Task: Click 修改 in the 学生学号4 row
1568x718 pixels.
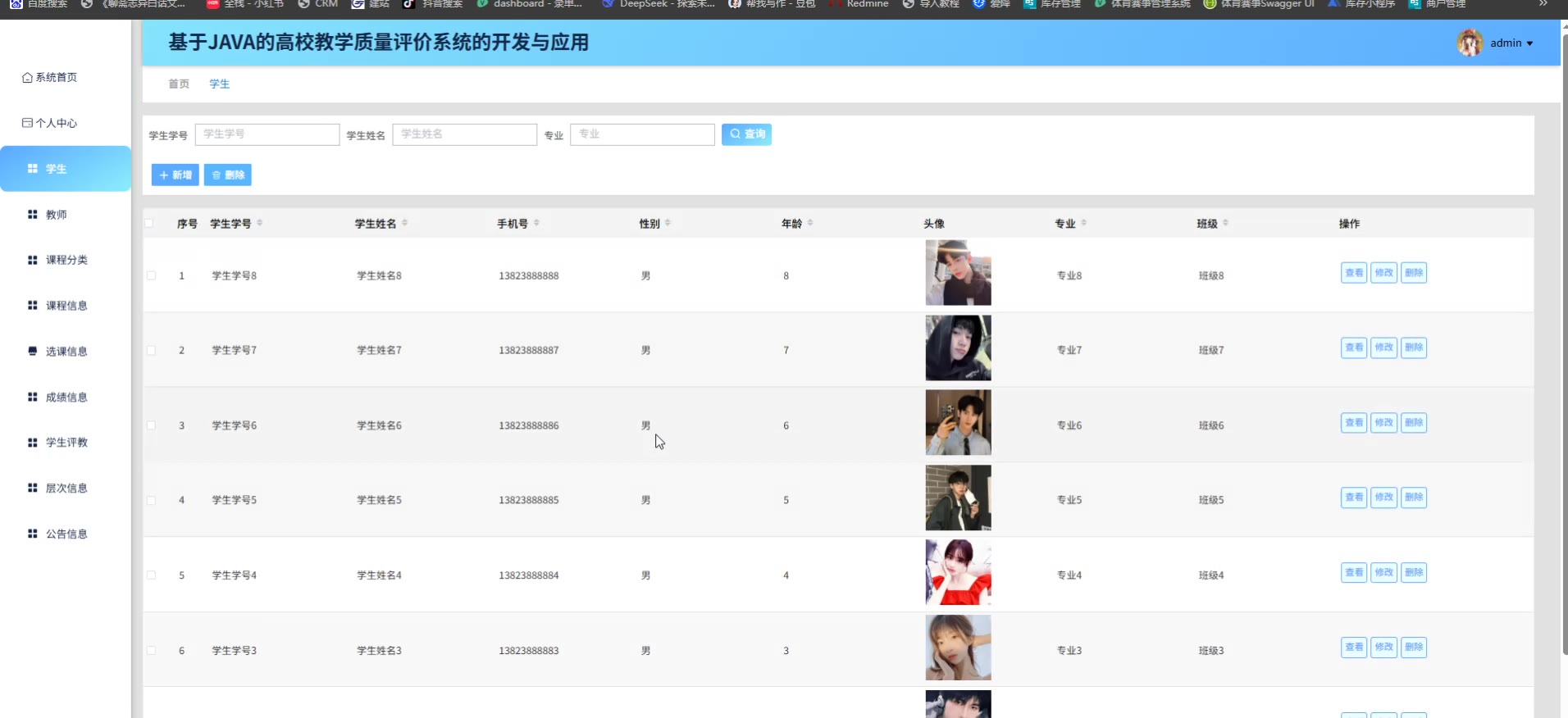Action: coord(1384,573)
